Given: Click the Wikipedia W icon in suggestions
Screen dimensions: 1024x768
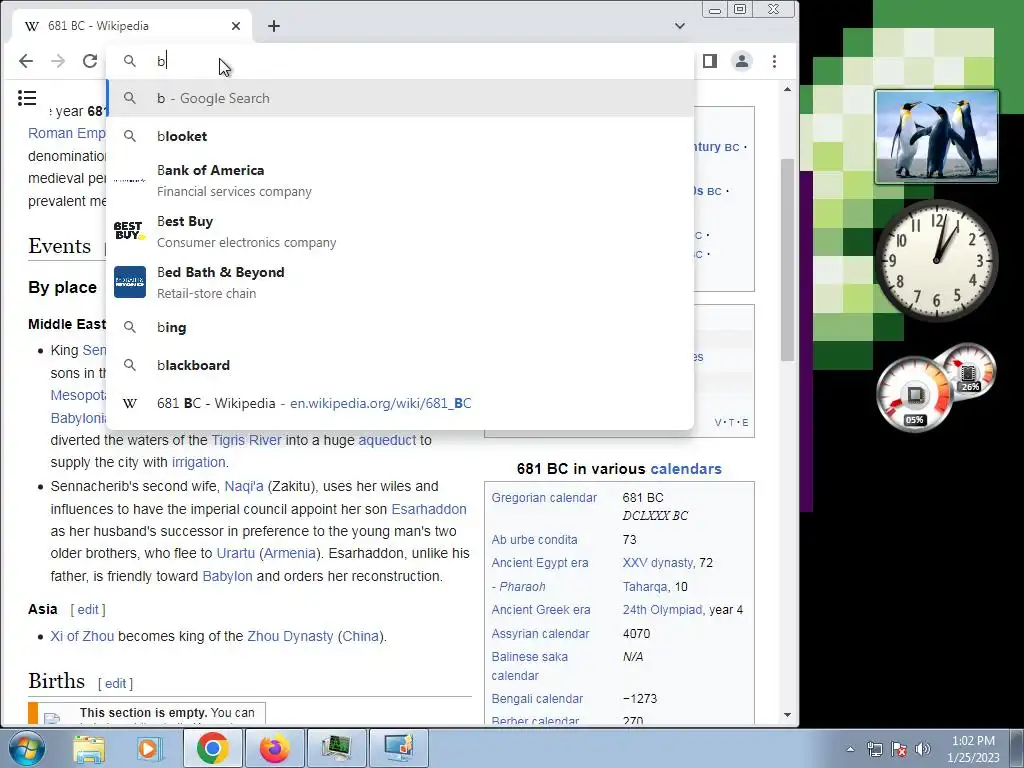Looking at the screenshot, I should pyautogui.click(x=129, y=404).
